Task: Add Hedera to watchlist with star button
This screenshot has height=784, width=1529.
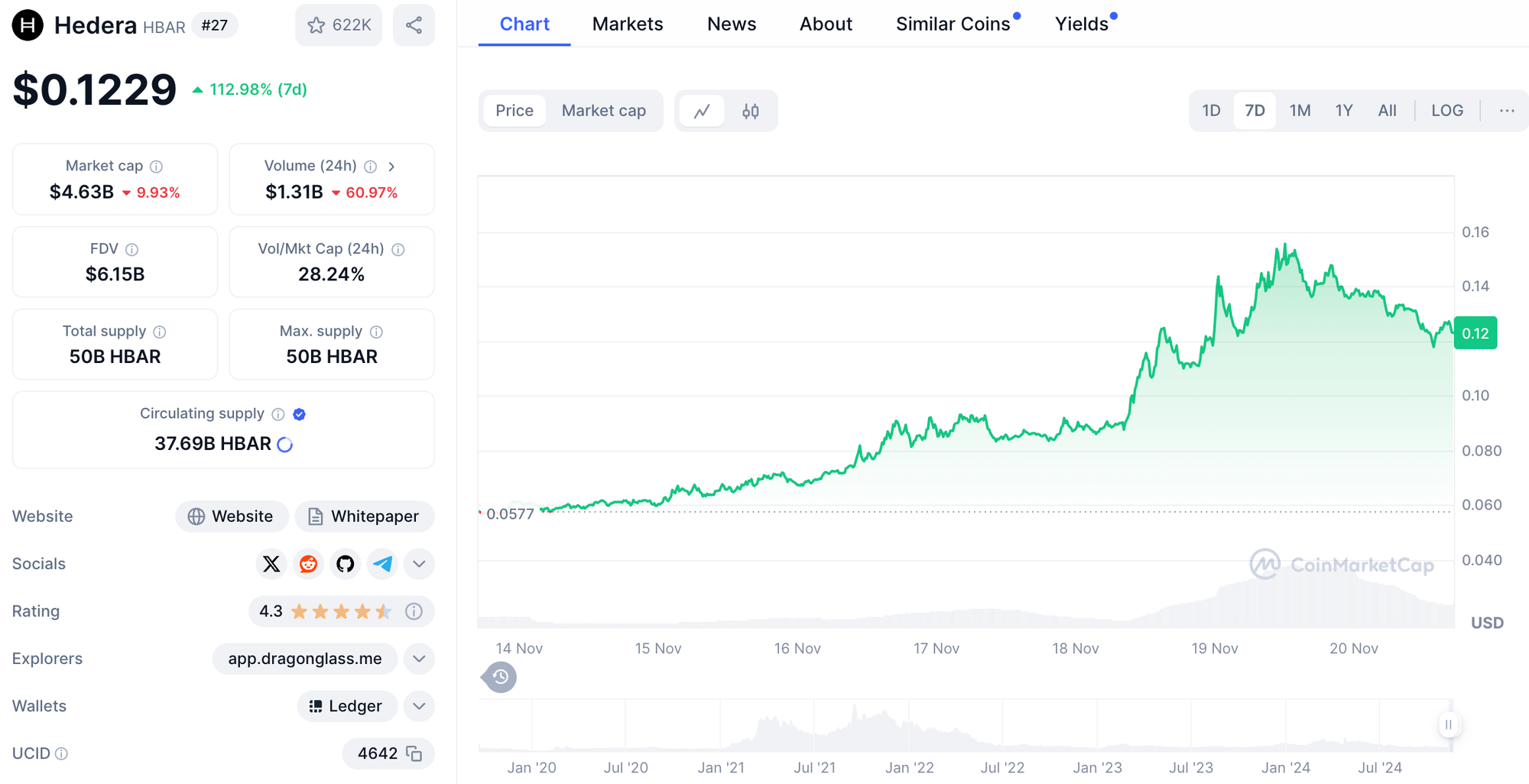Action: [339, 25]
